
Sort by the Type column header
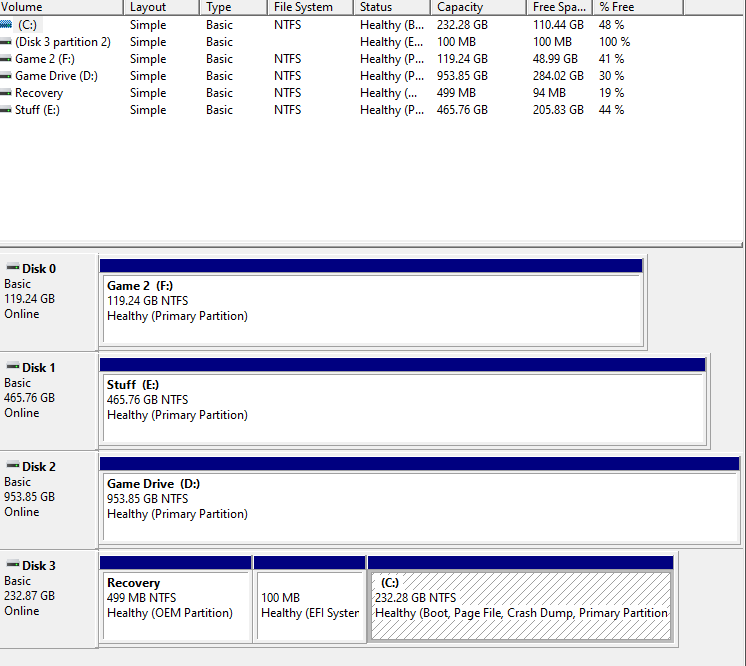(233, 7)
